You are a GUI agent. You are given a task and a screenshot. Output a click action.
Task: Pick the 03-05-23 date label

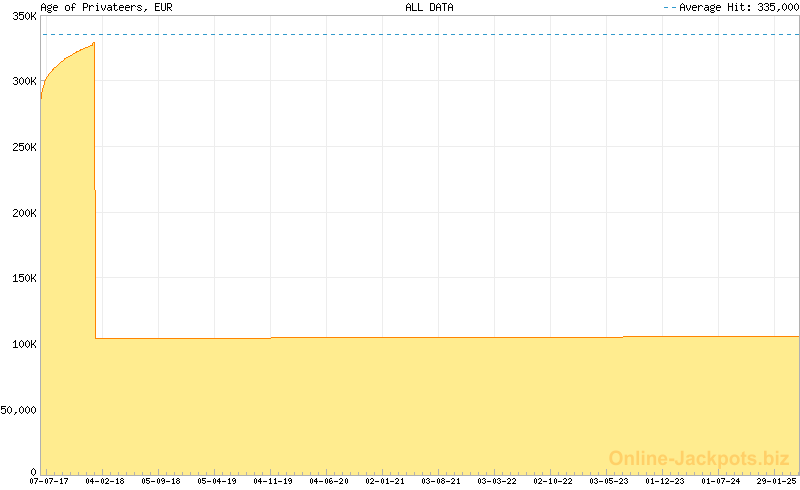pyautogui.click(x=609, y=481)
